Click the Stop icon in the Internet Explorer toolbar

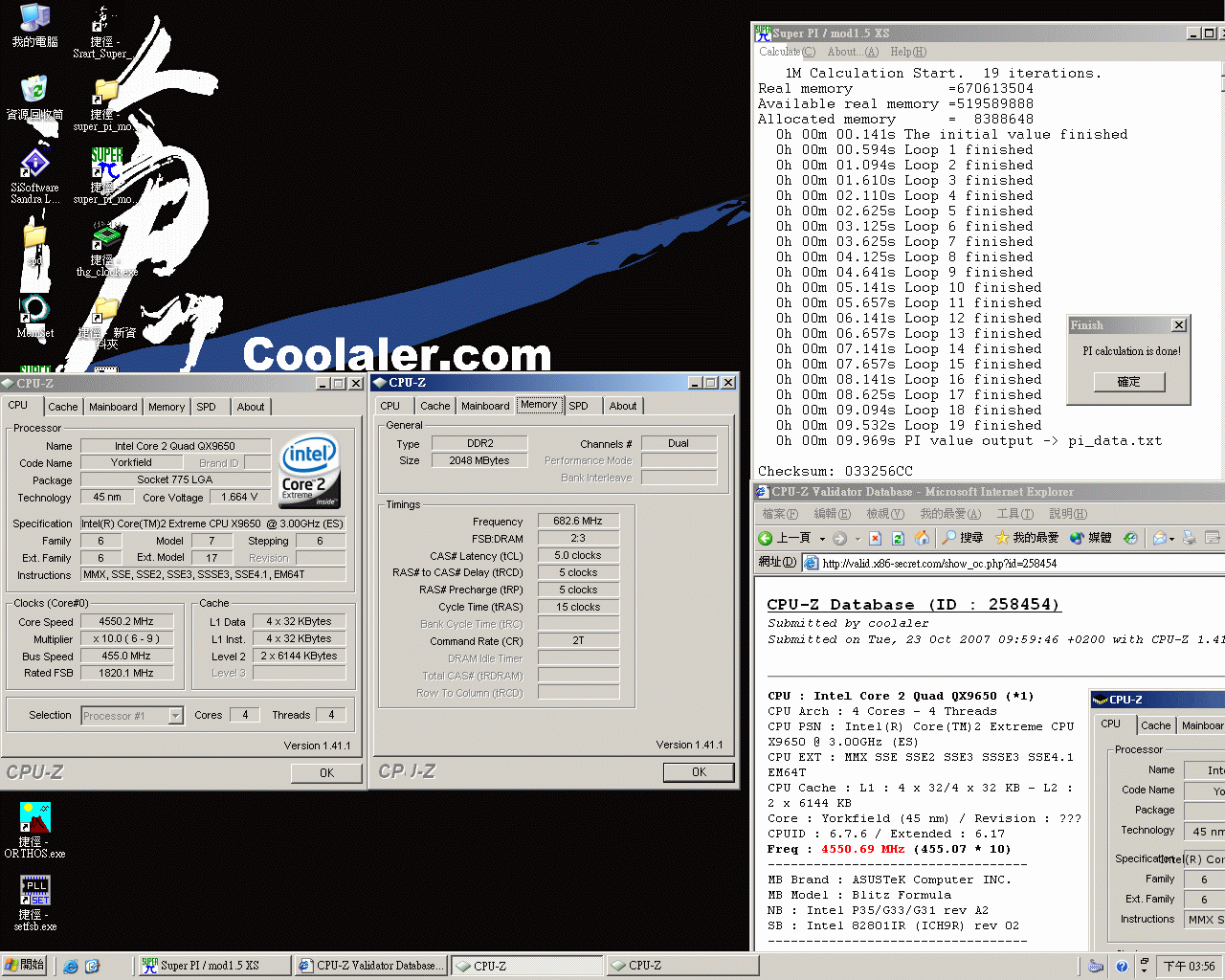click(875, 538)
